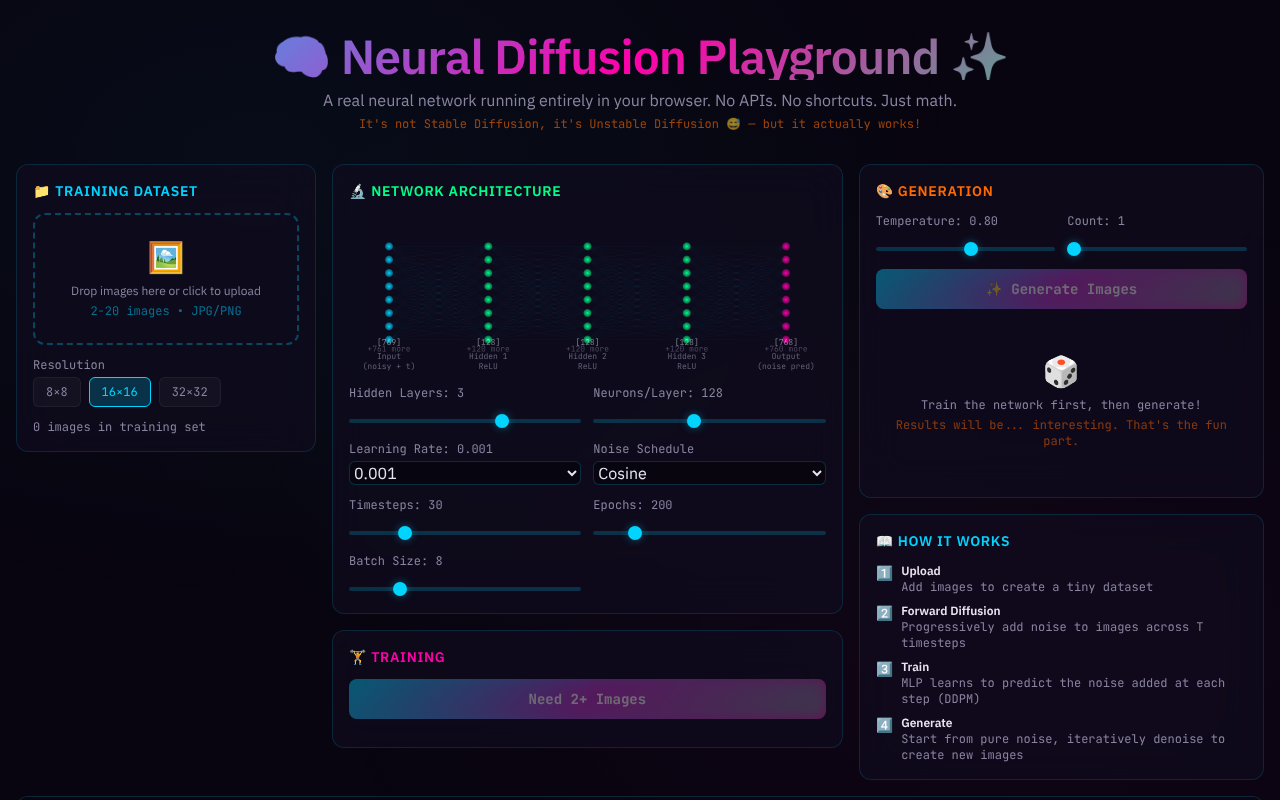Click the microscope icon on Network Architecture panel
Viewport: 1280px width, 800px height.
click(357, 190)
